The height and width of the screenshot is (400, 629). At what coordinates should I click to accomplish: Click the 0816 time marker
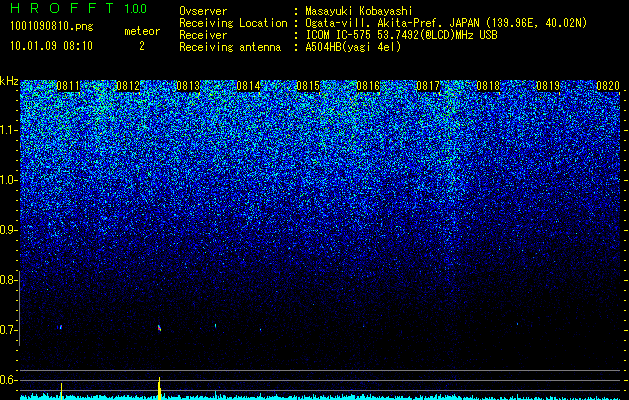[x=368, y=86]
